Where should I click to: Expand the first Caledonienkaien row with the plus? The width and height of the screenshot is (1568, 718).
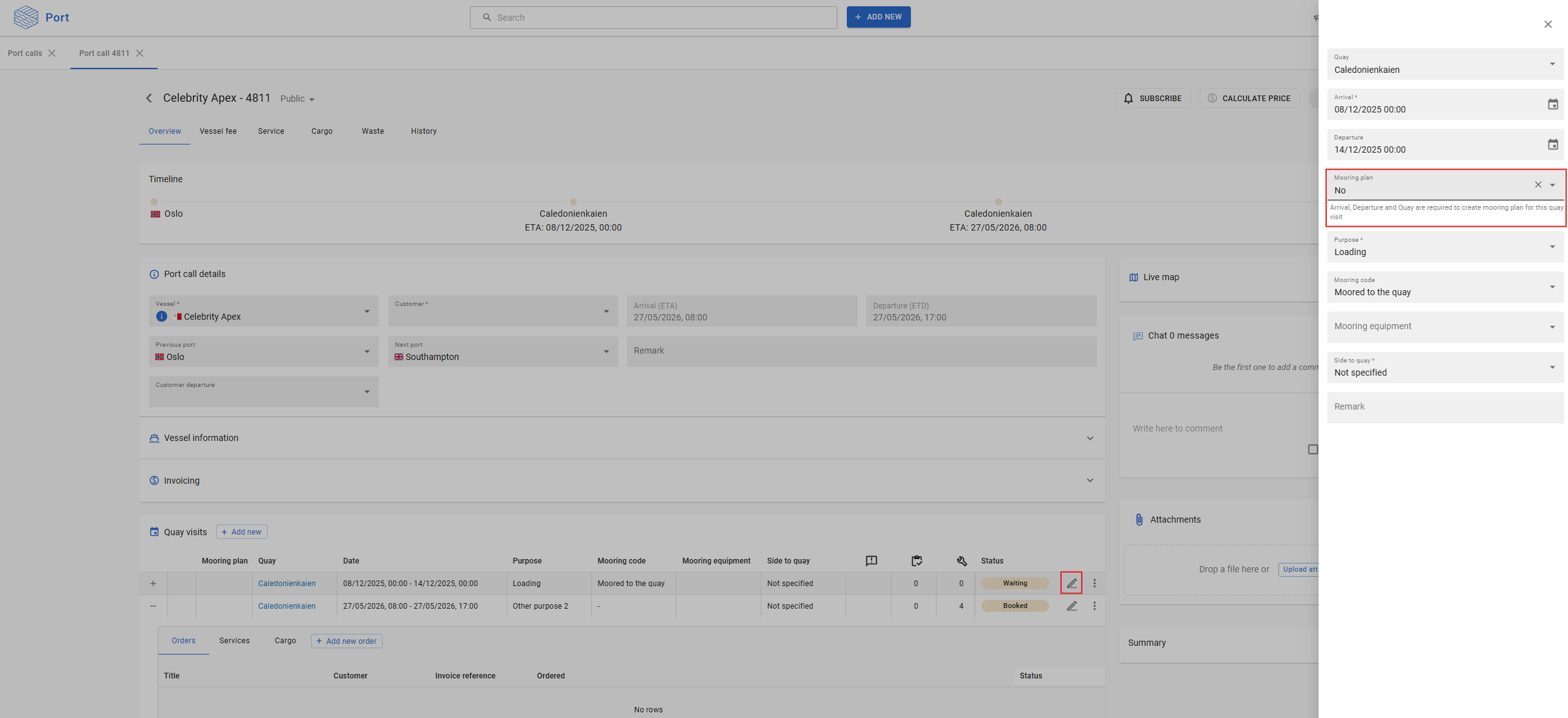coord(153,584)
